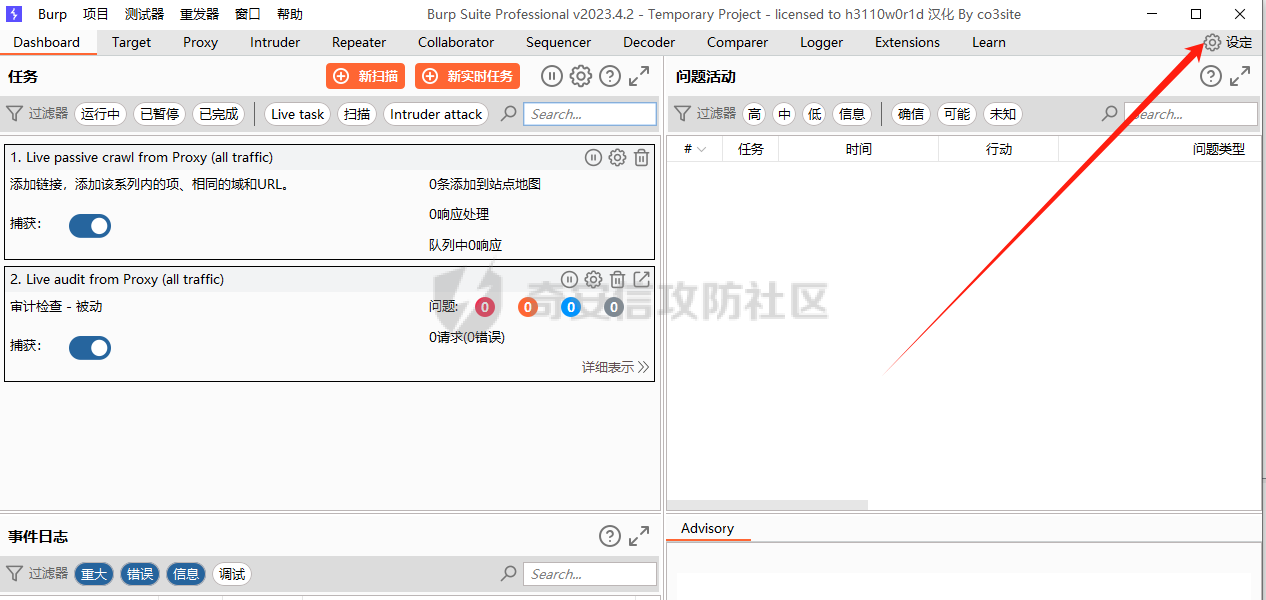Open help icon in 事件日志 panel
The image size is (1266, 600).
[610, 536]
